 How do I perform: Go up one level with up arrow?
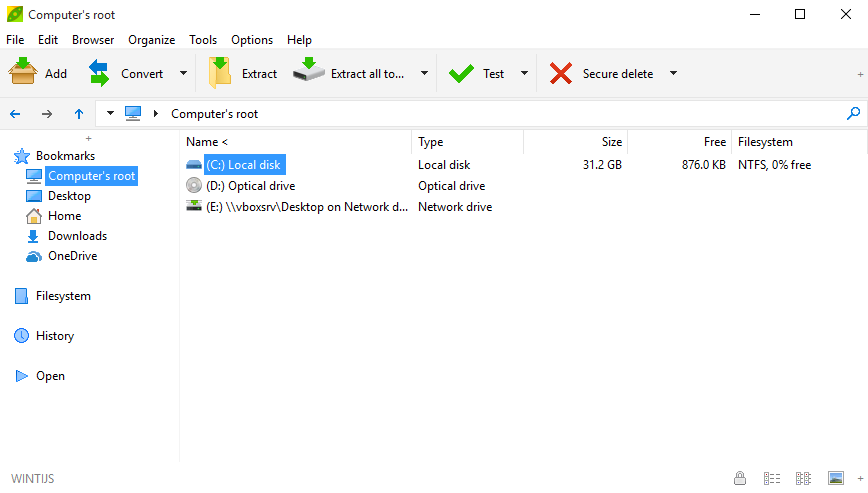click(78, 114)
